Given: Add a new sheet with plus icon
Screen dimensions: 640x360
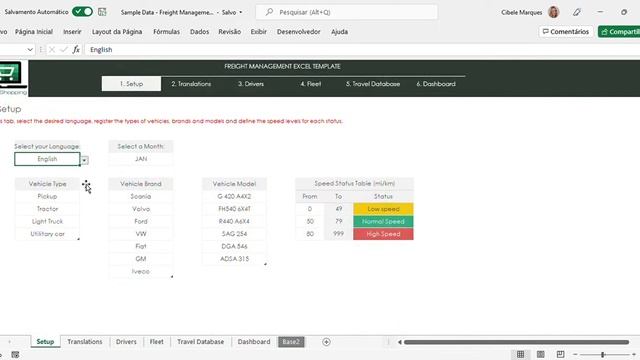Looking at the screenshot, I should (x=326, y=342).
